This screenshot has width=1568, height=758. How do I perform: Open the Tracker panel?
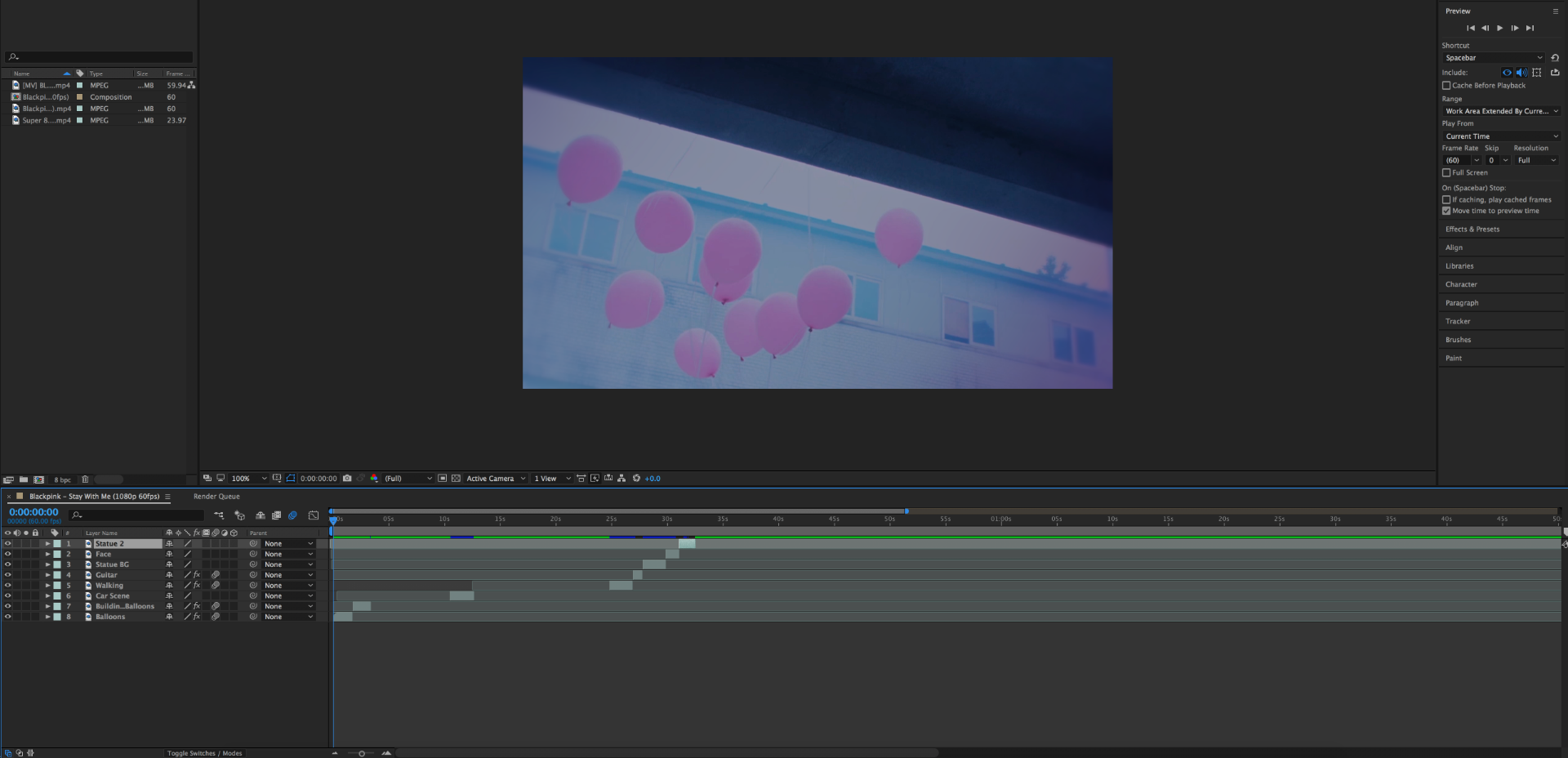1458,321
